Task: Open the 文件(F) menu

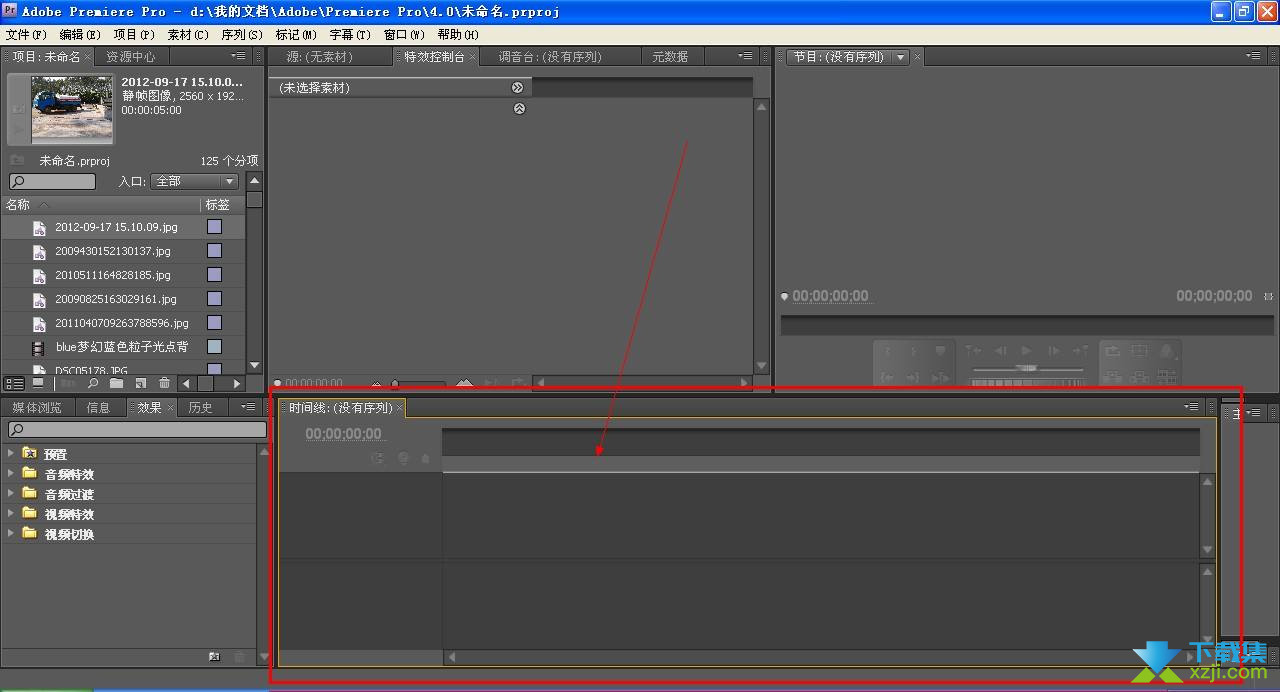Action: (26, 34)
